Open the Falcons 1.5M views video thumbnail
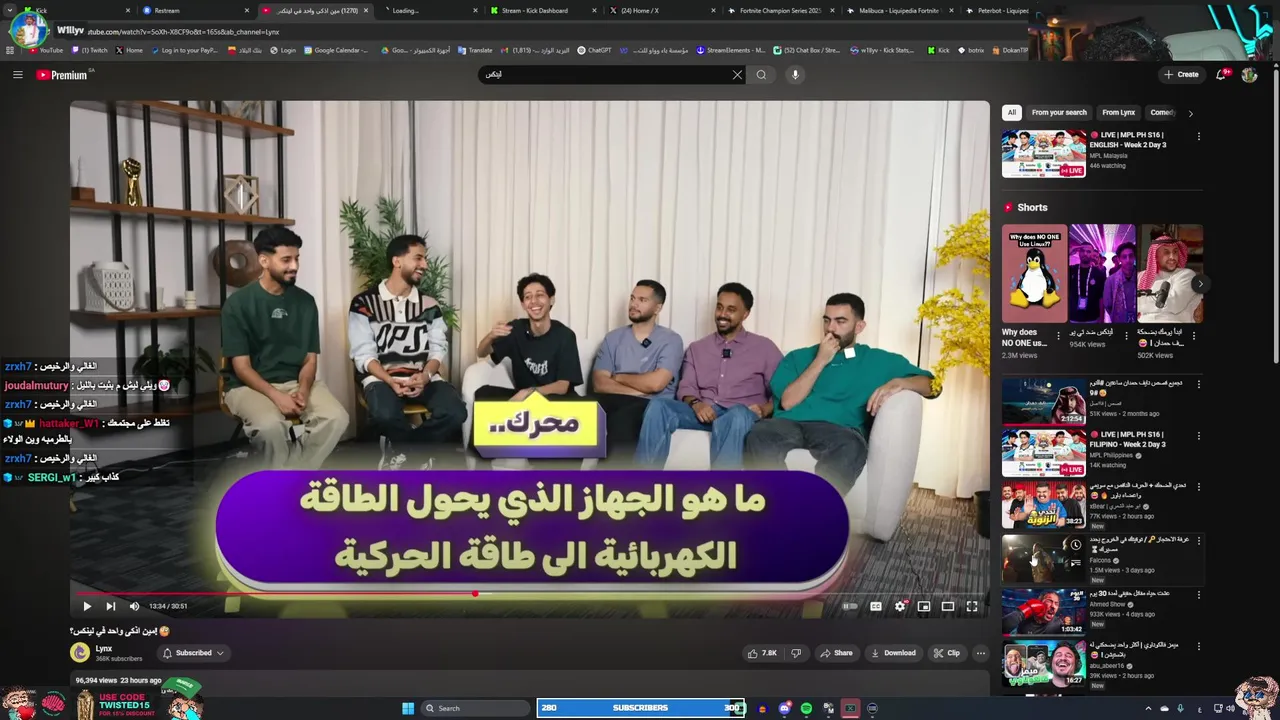 [1044, 558]
